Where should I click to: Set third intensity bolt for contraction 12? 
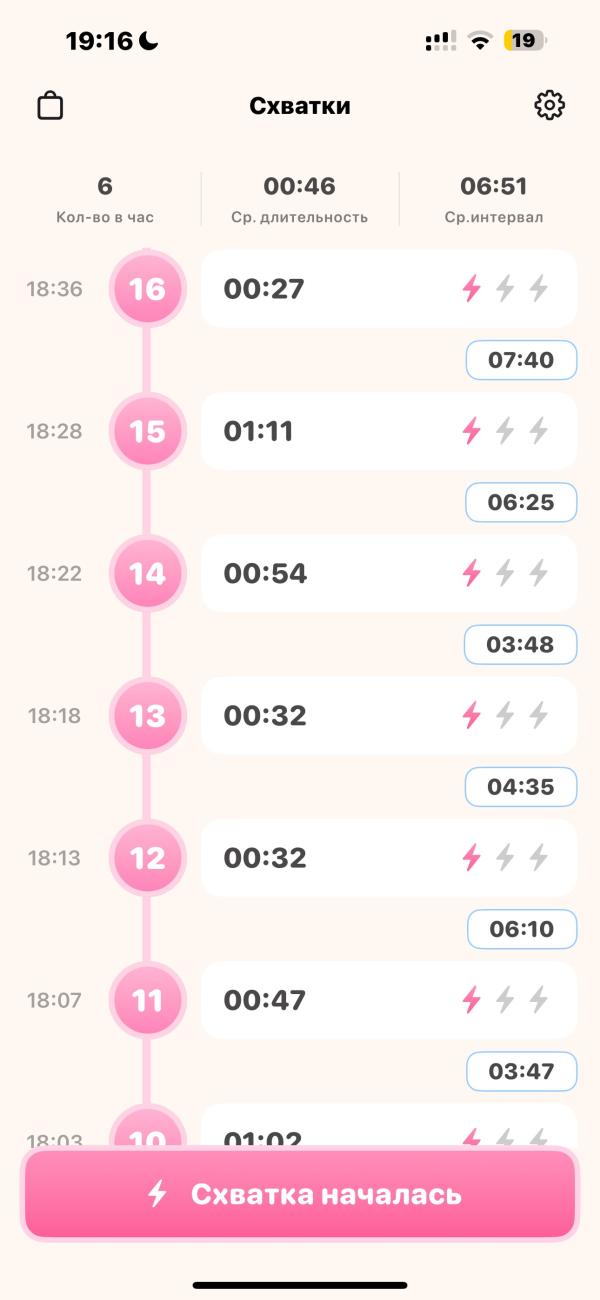coord(539,857)
